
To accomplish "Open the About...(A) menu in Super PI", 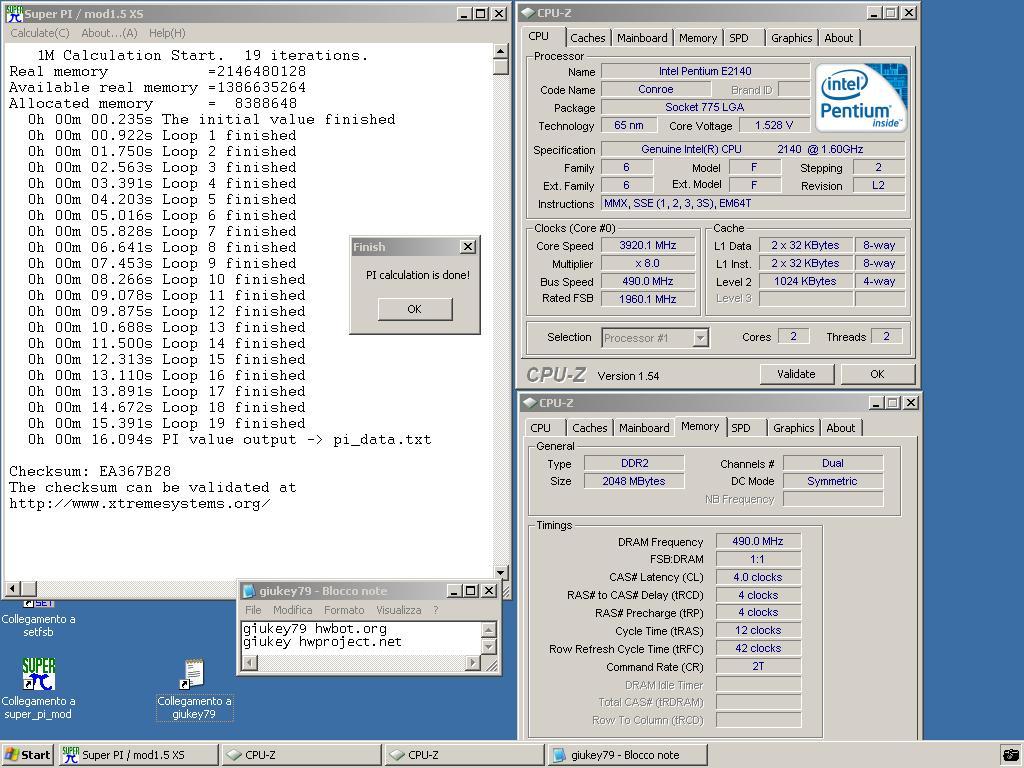I will pos(109,33).
